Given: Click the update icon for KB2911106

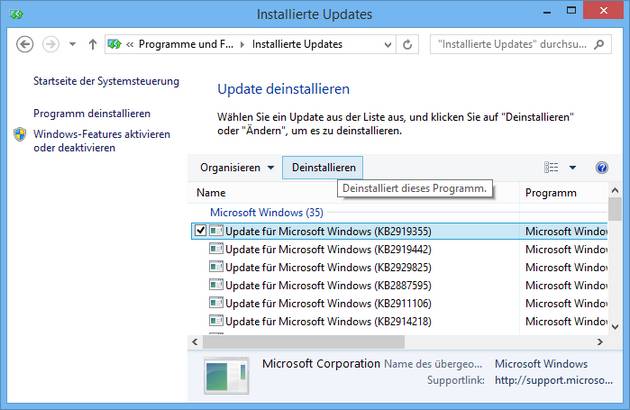Looking at the screenshot, I should pos(216,303).
